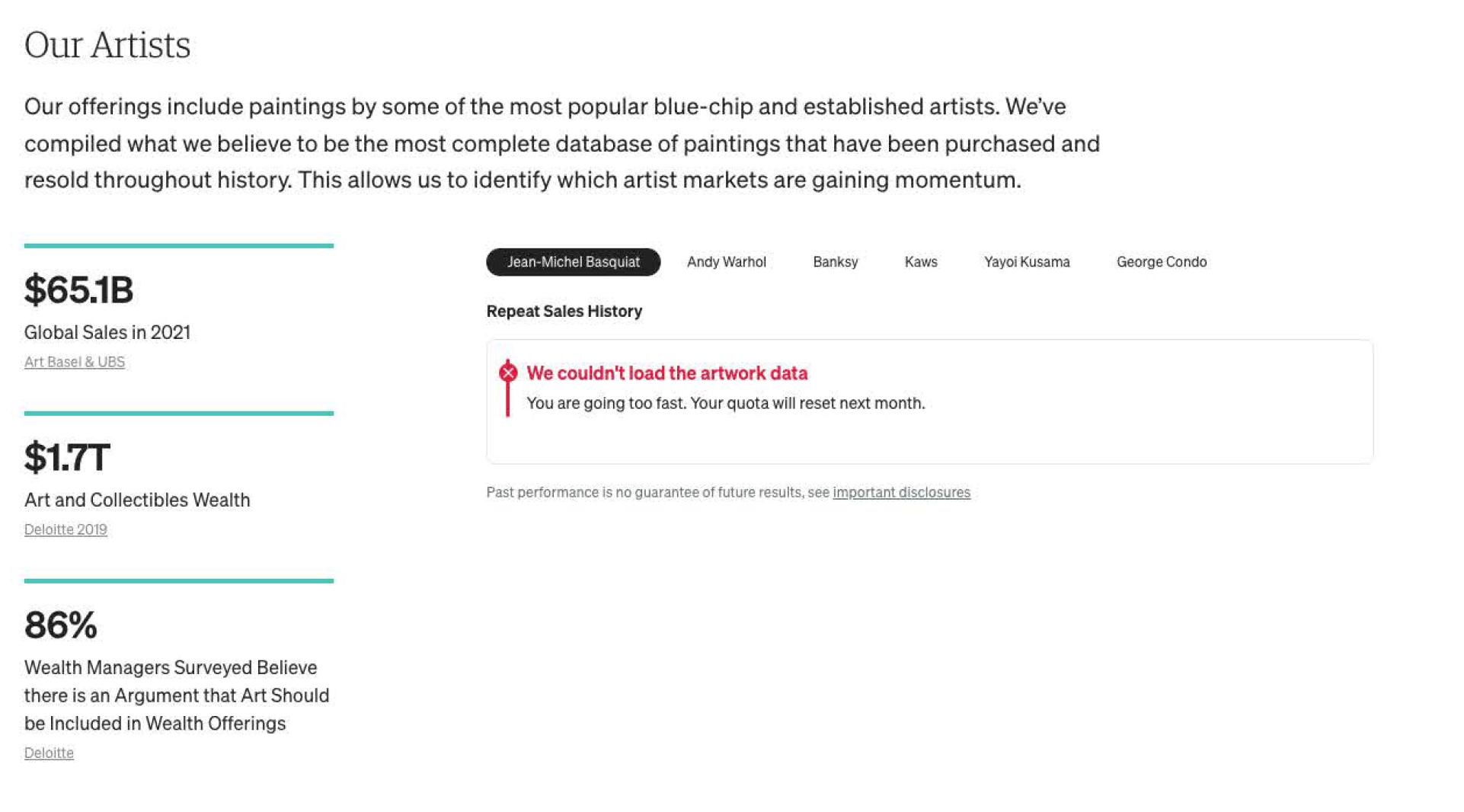Open the George Condo tab
This screenshot has height=812, width=1464.
tap(1161, 262)
